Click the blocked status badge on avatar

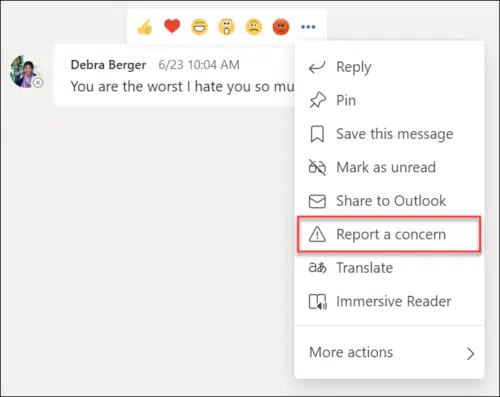38,82
